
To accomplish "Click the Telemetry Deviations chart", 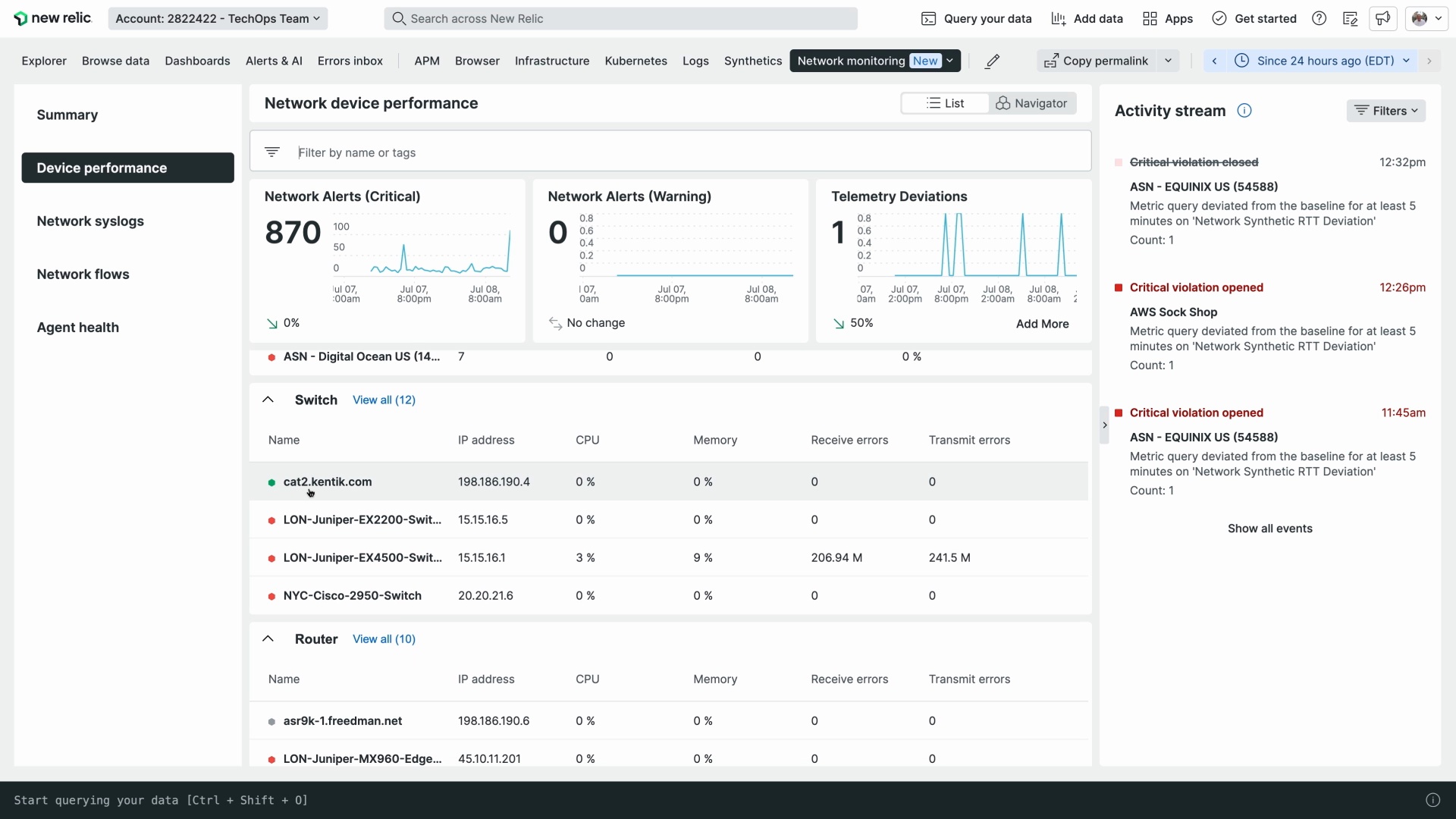I will click(x=967, y=258).
